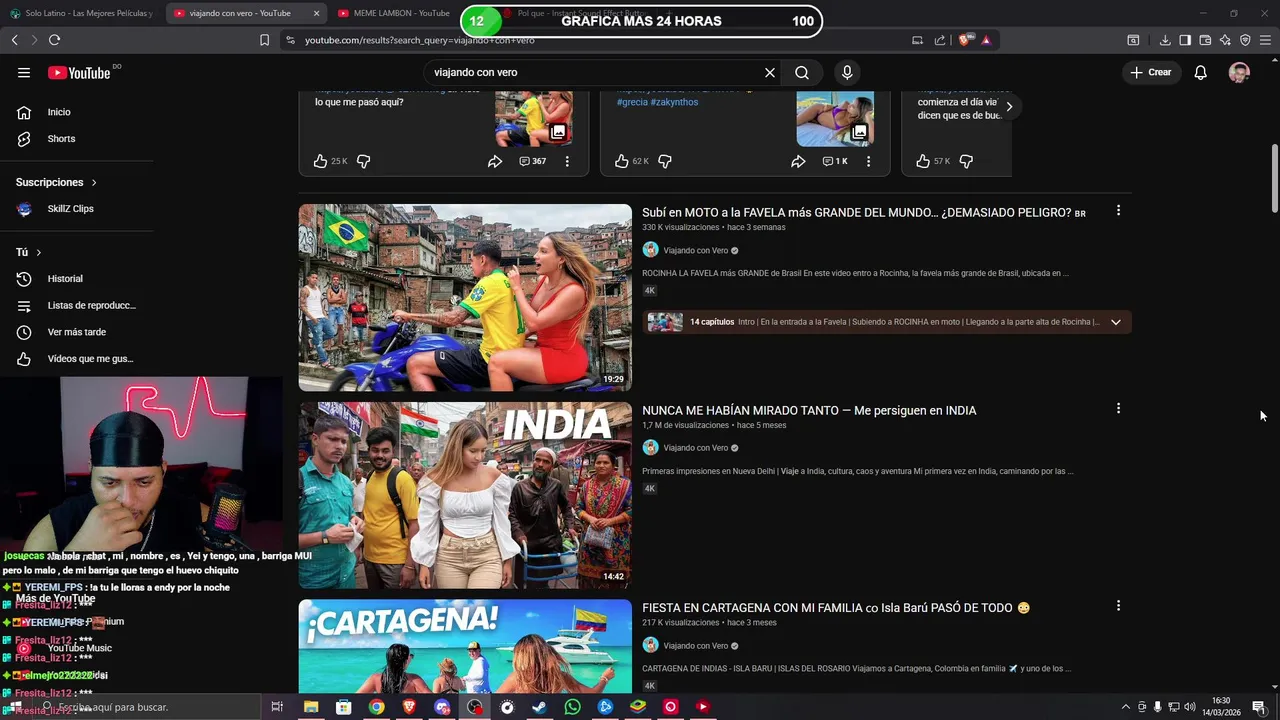Click the browser address bar URL
Viewport: 1280px width, 720px height.
pos(420,40)
